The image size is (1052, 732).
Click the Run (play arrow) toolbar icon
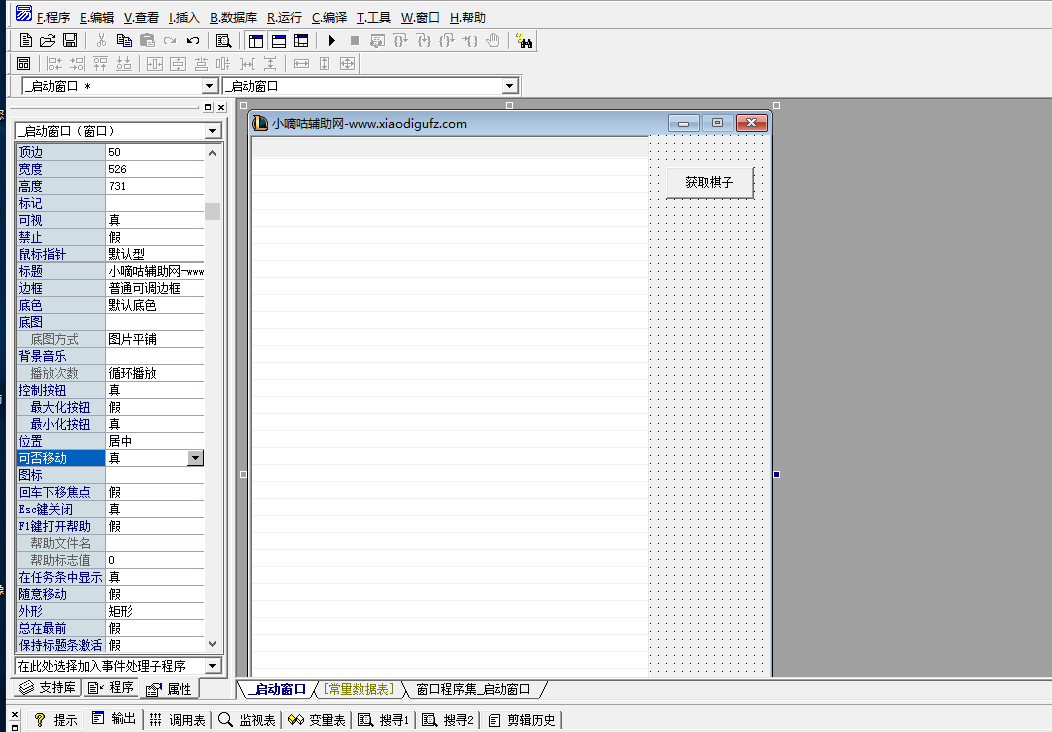(x=331, y=41)
